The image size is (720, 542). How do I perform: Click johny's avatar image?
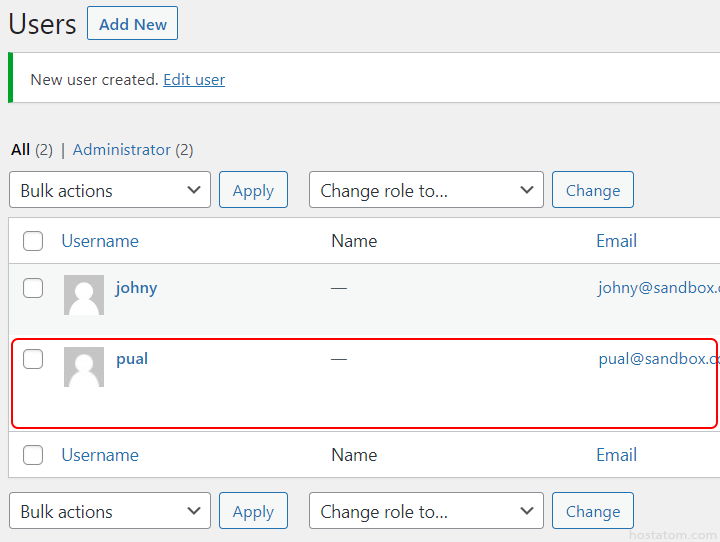84,296
